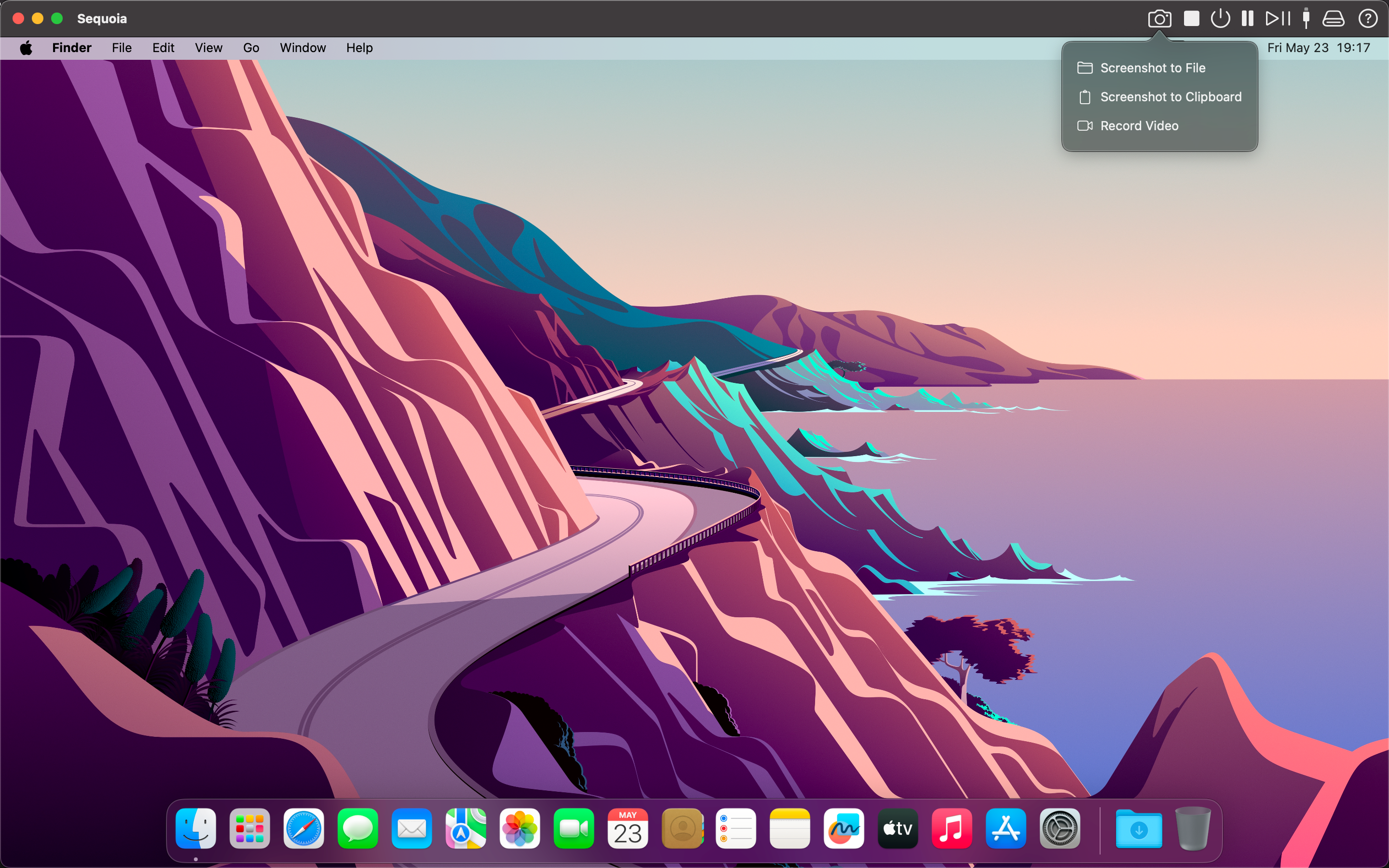Click the camera capture icon in the toolbar
The image size is (1389, 868).
tap(1159, 19)
